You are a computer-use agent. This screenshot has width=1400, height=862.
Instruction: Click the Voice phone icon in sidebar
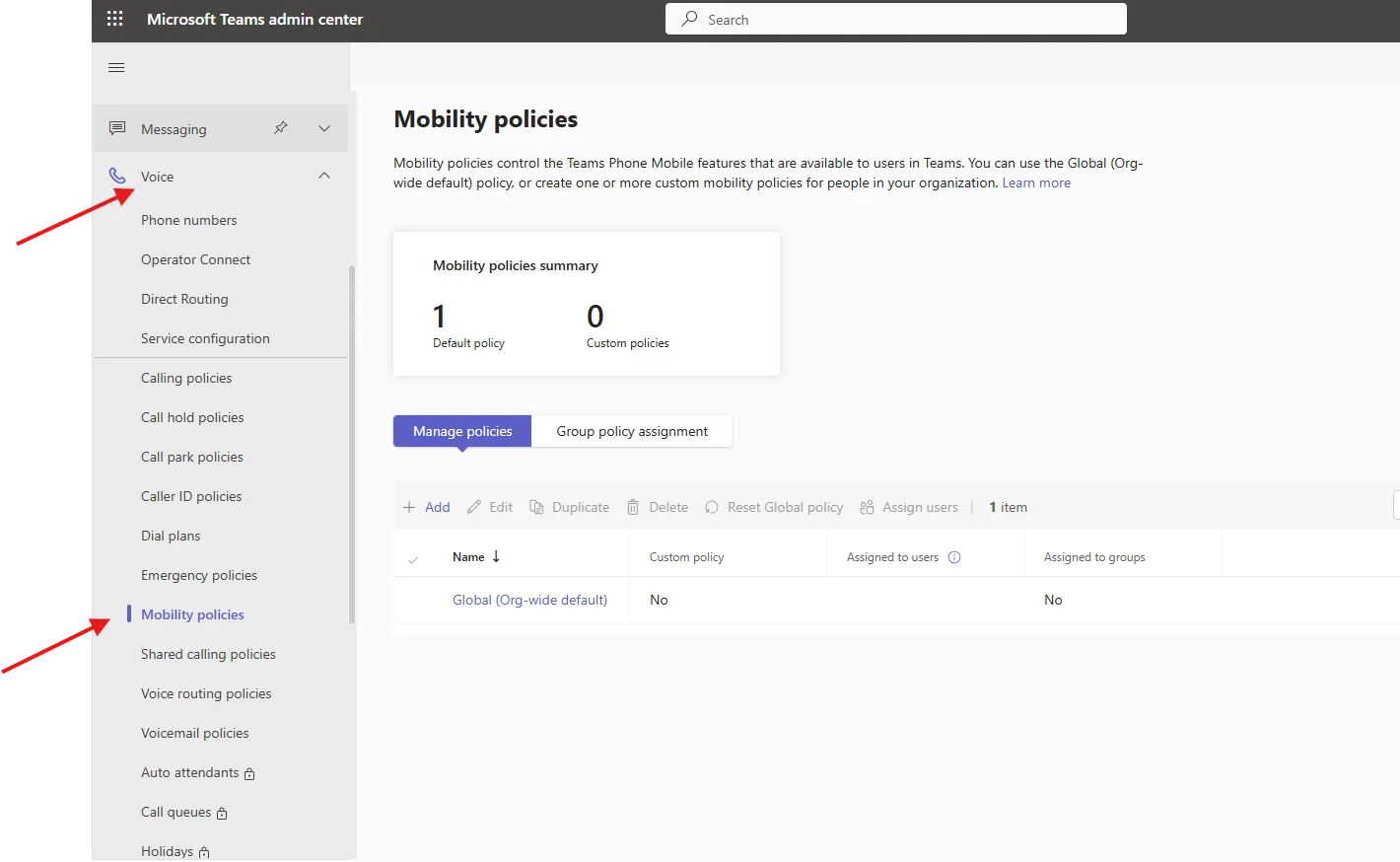tap(118, 176)
